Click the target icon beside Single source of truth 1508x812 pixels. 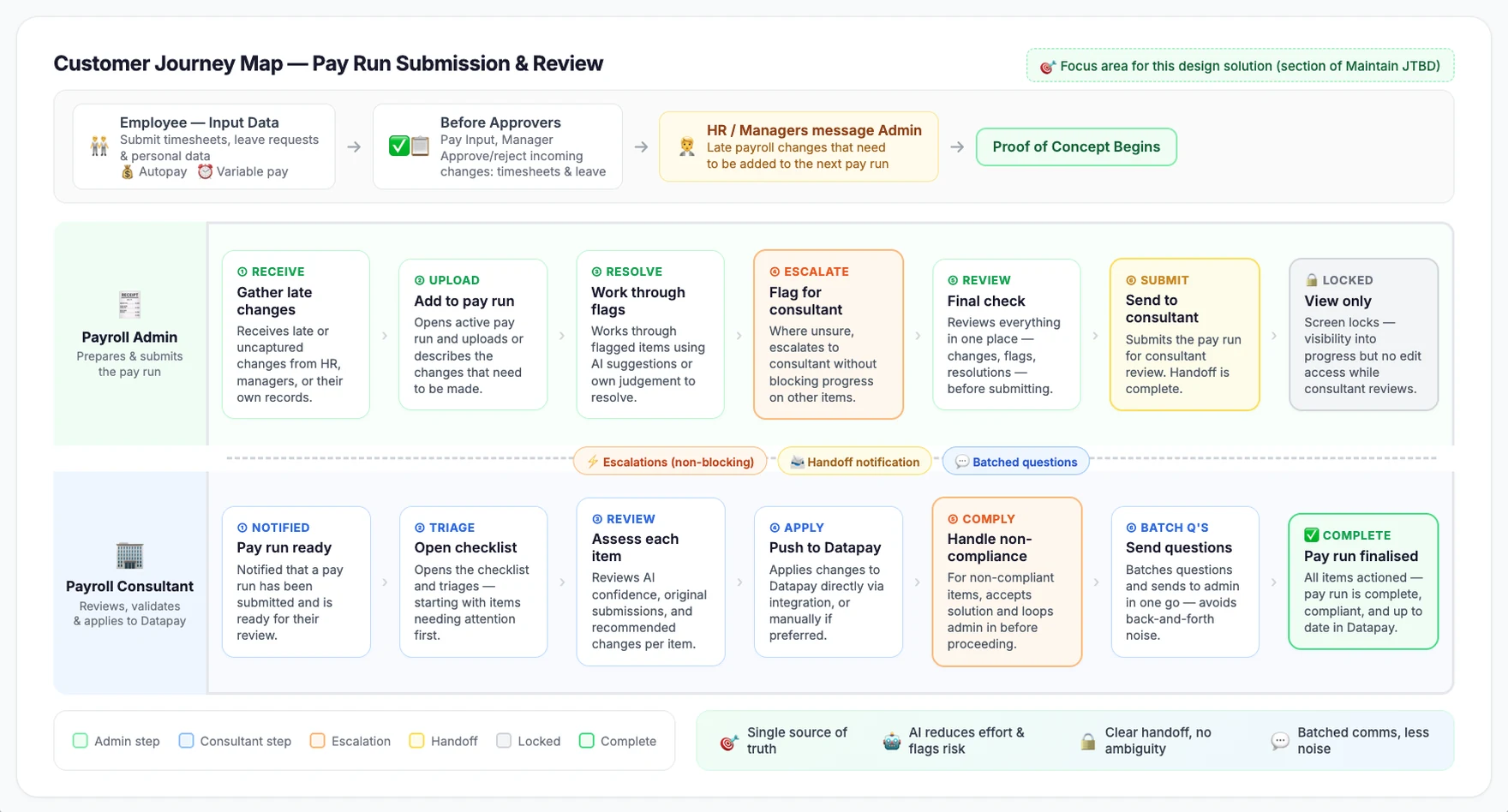[x=728, y=742]
